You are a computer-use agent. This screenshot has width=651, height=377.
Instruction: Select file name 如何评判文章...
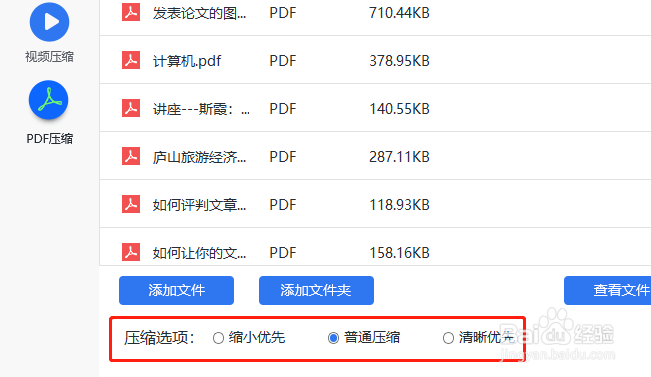pyautogui.click(x=200, y=205)
